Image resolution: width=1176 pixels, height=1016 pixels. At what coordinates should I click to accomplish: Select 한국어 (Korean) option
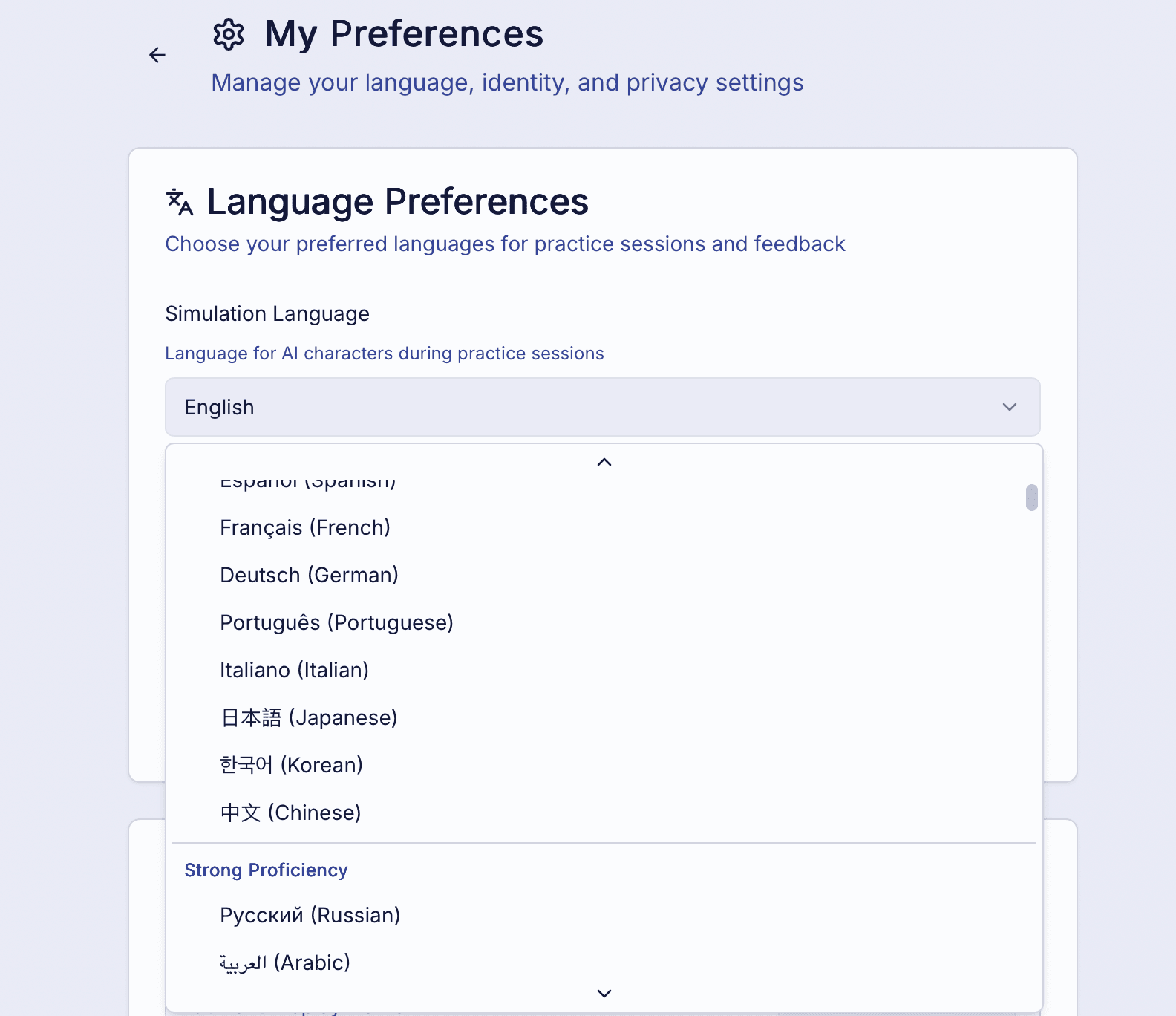(x=291, y=764)
